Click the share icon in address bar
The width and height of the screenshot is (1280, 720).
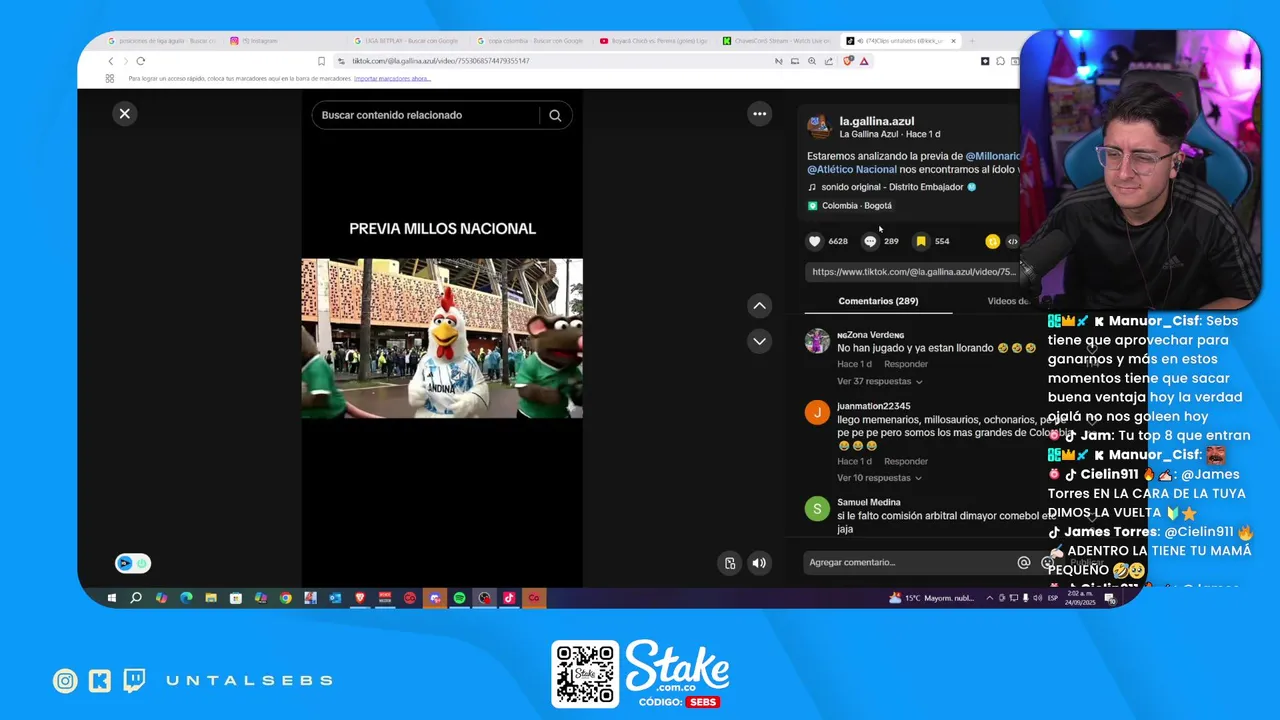point(828,61)
